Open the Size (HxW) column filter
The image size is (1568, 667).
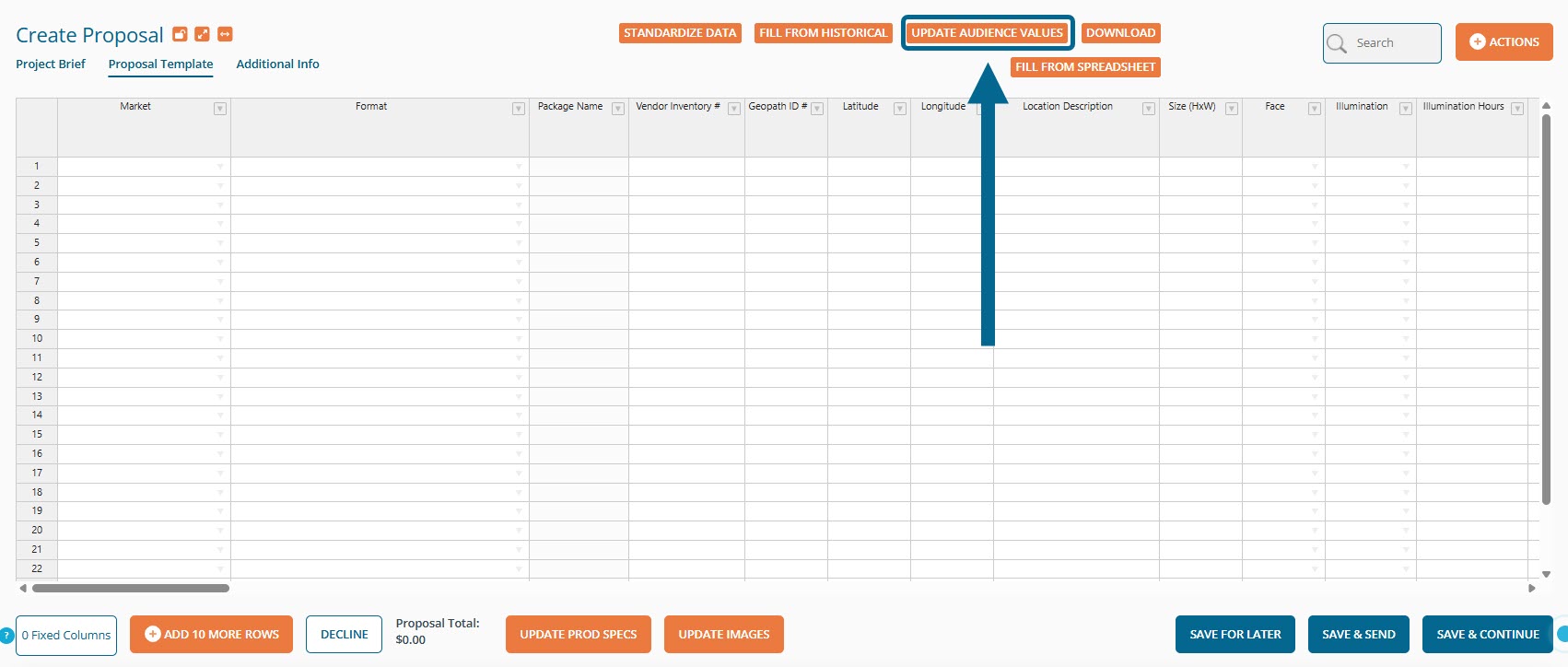coord(1232,109)
